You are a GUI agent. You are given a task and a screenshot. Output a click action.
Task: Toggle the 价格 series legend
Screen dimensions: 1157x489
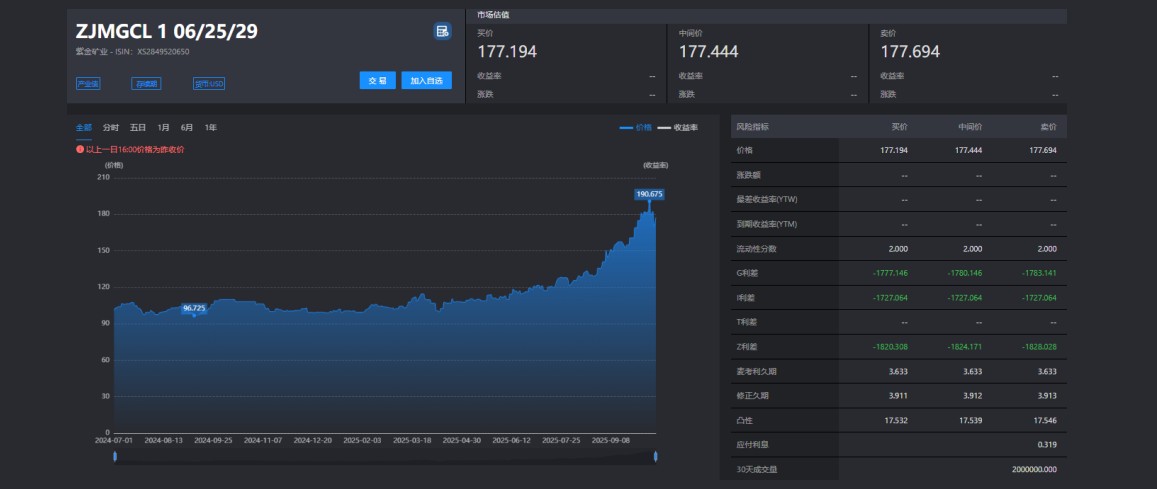click(635, 128)
